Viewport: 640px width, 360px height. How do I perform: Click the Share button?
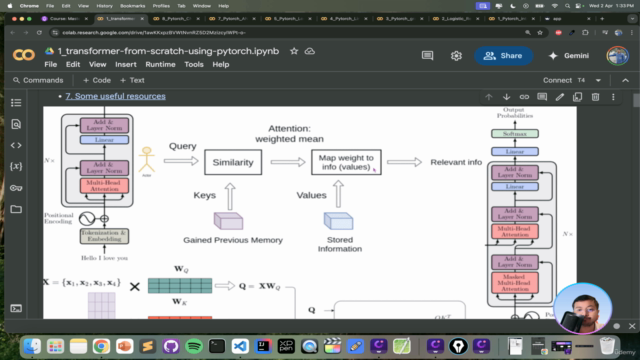pos(503,56)
